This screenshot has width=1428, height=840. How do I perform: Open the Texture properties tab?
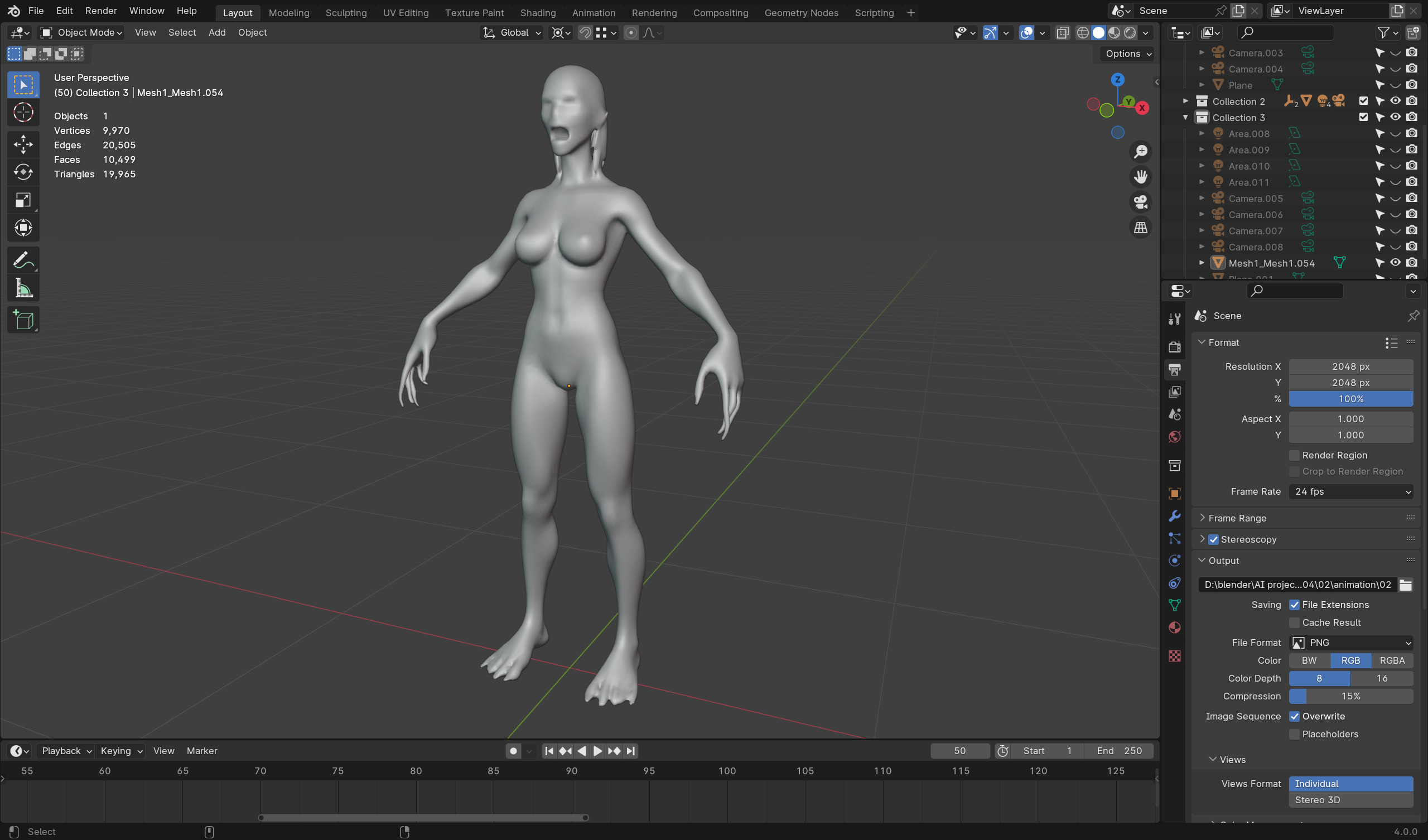pos(1175,656)
